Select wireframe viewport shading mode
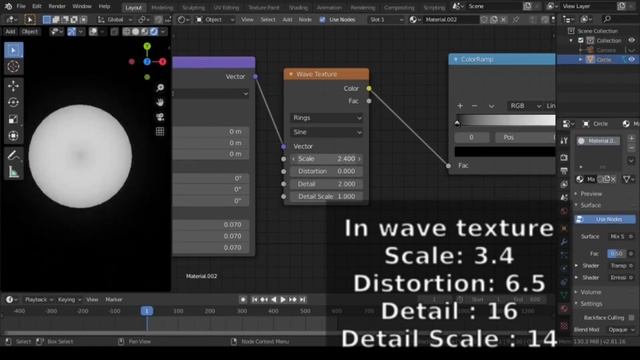Image resolution: width=640 pixels, height=360 pixels. click(x=127, y=31)
